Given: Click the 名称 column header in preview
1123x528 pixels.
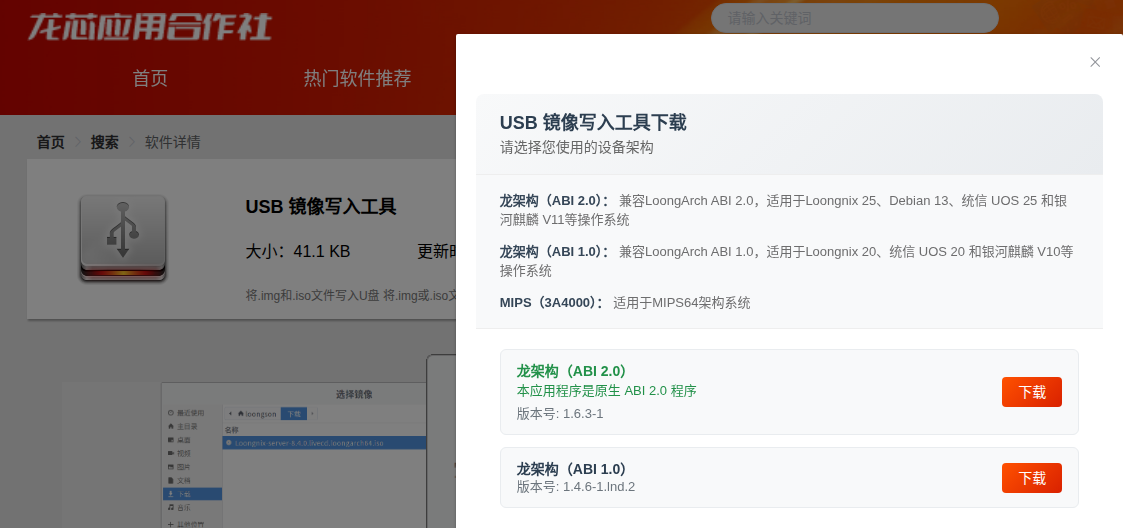Looking at the screenshot, I should point(231,431).
